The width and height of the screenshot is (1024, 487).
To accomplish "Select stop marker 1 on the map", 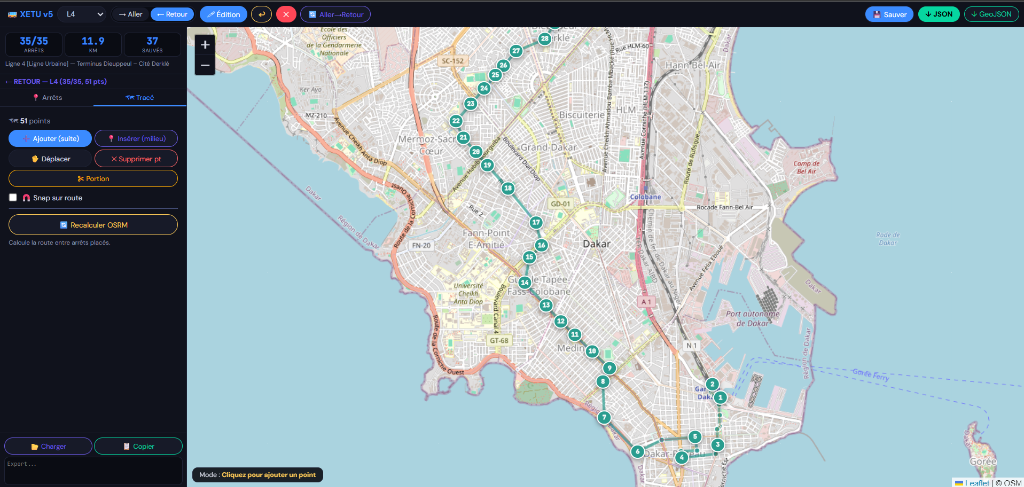I will 720,397.
